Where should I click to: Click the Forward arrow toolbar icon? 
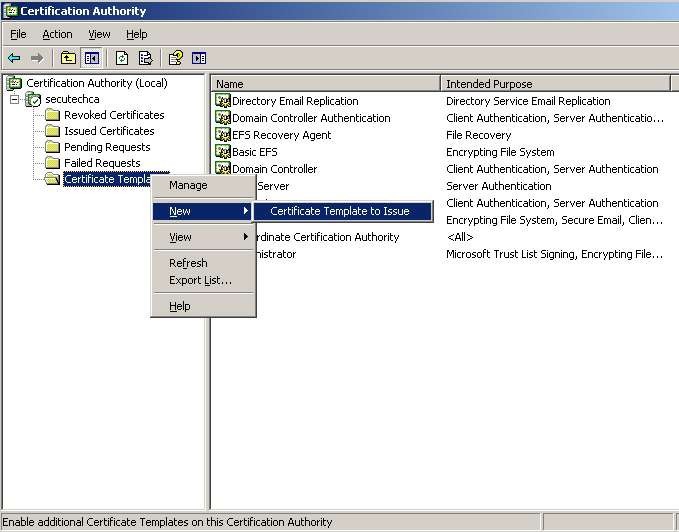coord(37,58)
